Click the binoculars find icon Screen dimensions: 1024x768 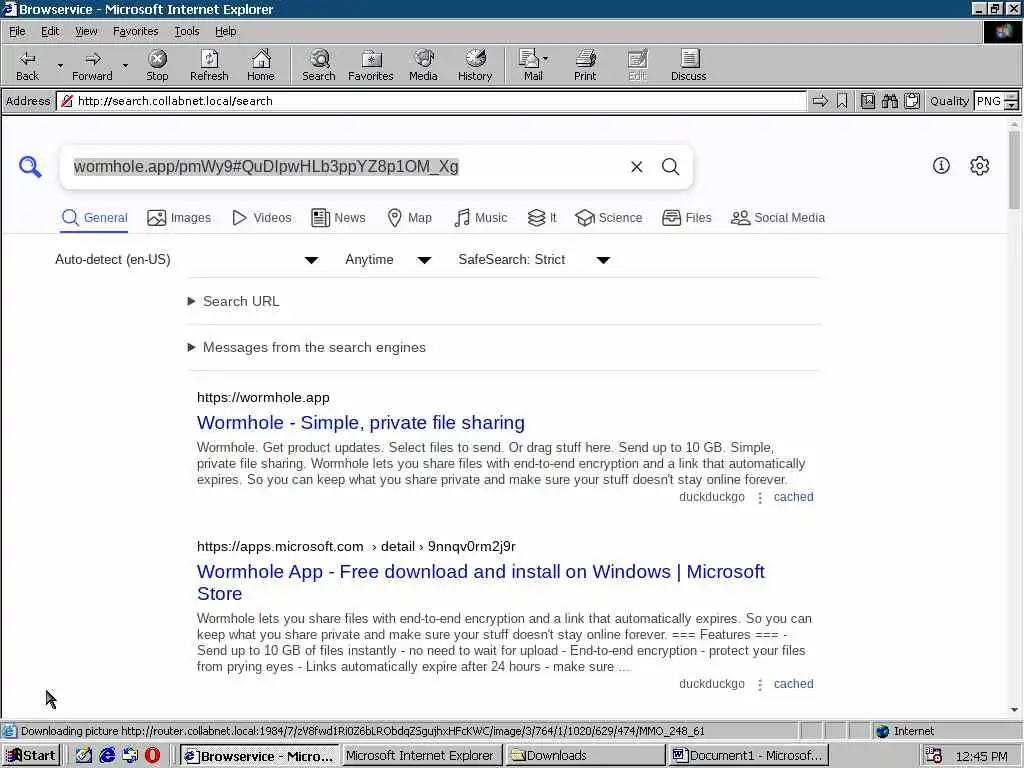coord(889,101)
